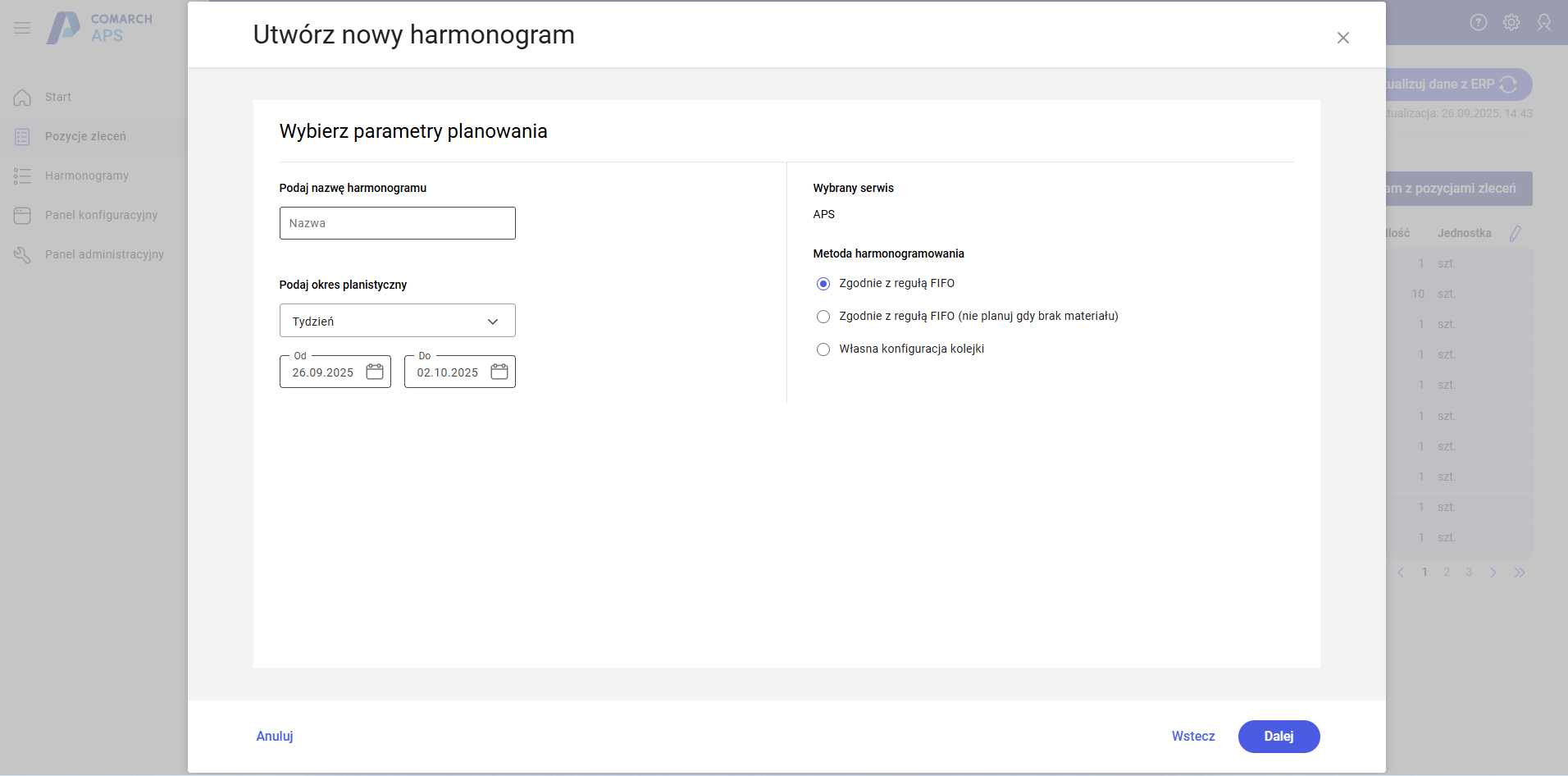
Task: Open Harmonogramy in the sidebar
Action: (86, 176)
